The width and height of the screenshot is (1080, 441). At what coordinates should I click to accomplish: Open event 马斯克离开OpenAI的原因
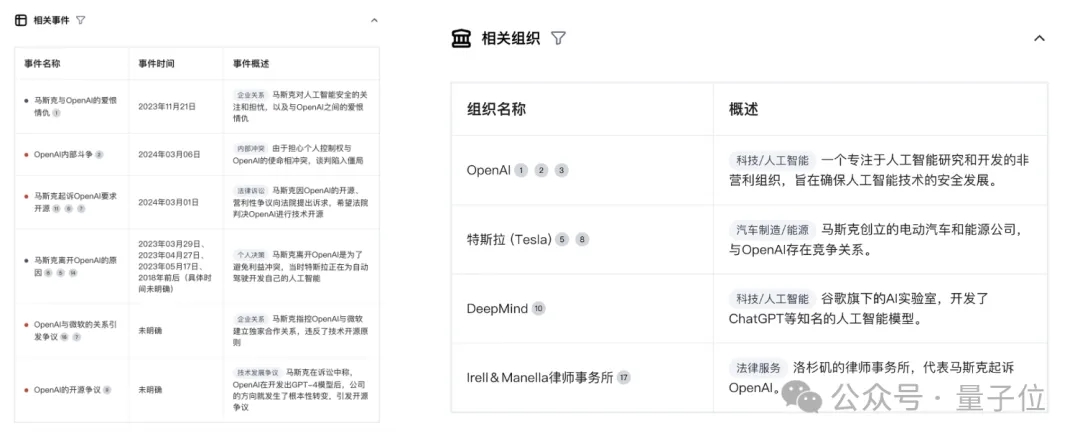pos(75,267)
